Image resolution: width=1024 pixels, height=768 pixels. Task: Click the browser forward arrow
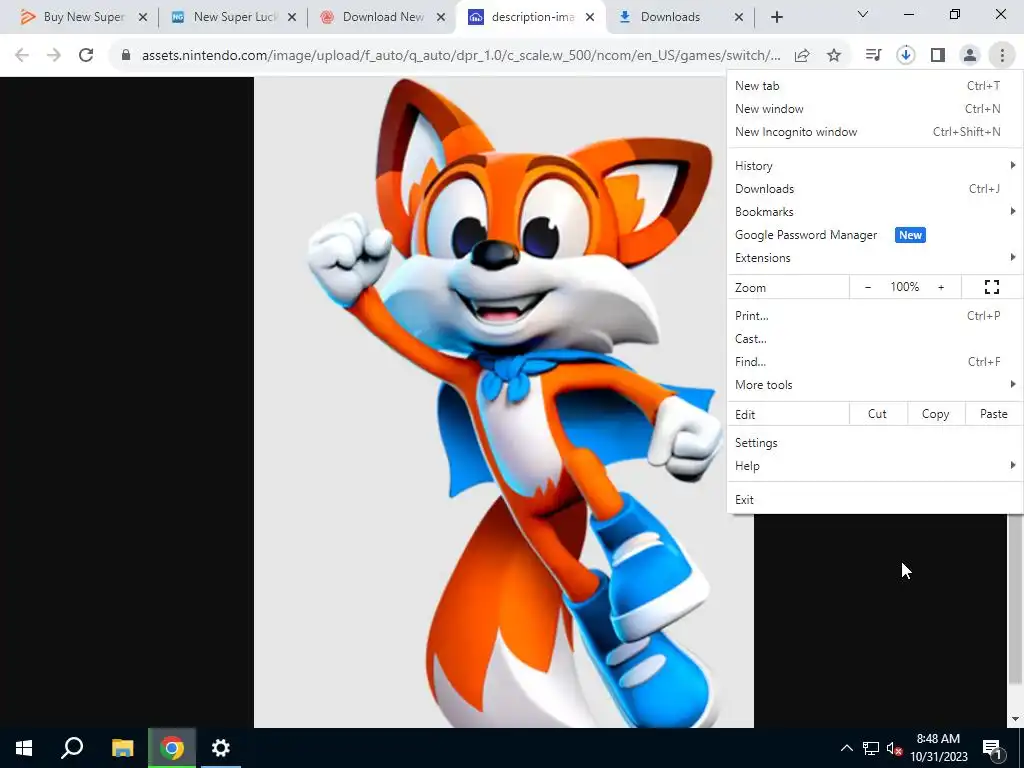pyautogui.click(x=54, y=56)
